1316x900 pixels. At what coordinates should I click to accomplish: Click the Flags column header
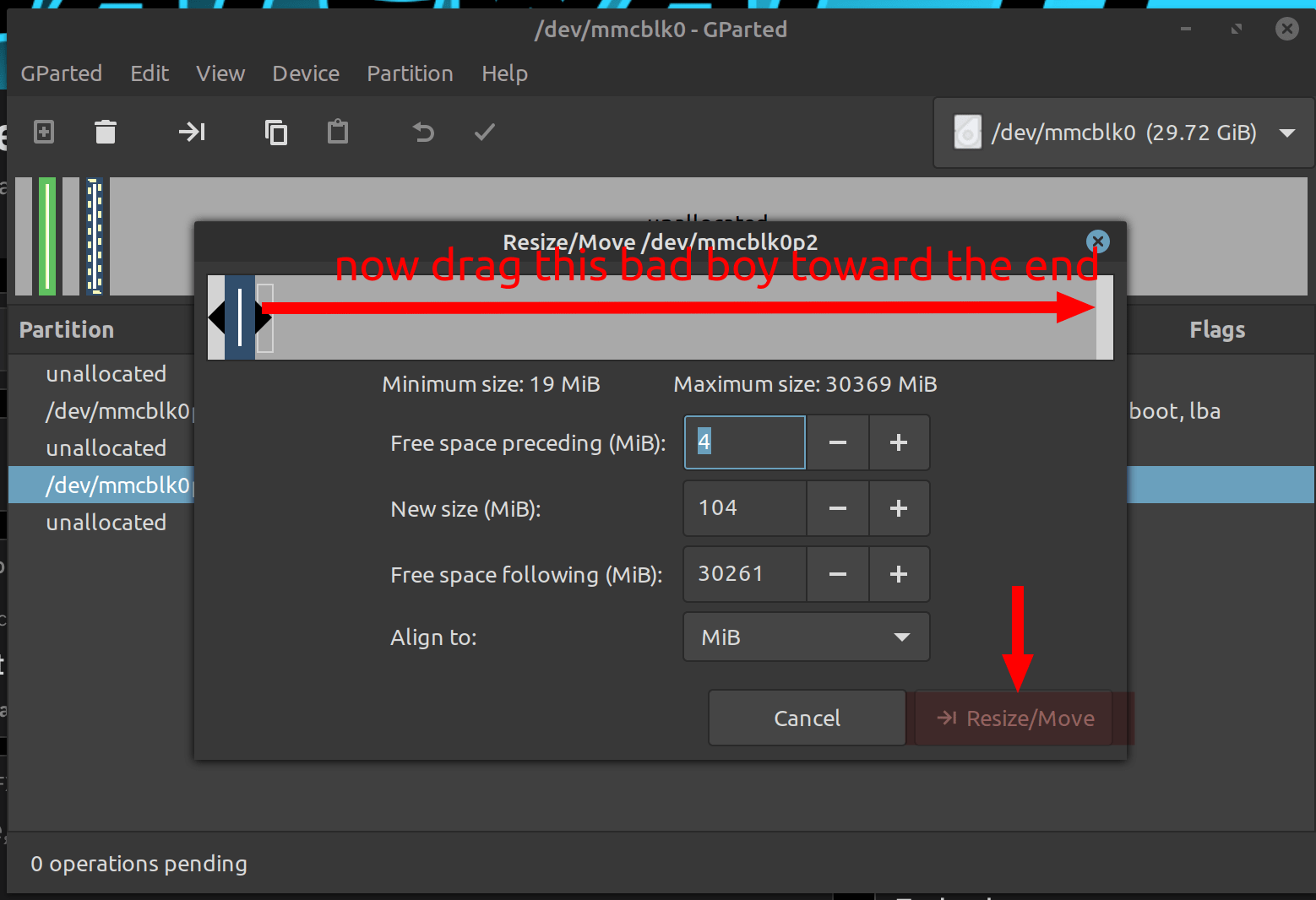[x=1217, y=330]
